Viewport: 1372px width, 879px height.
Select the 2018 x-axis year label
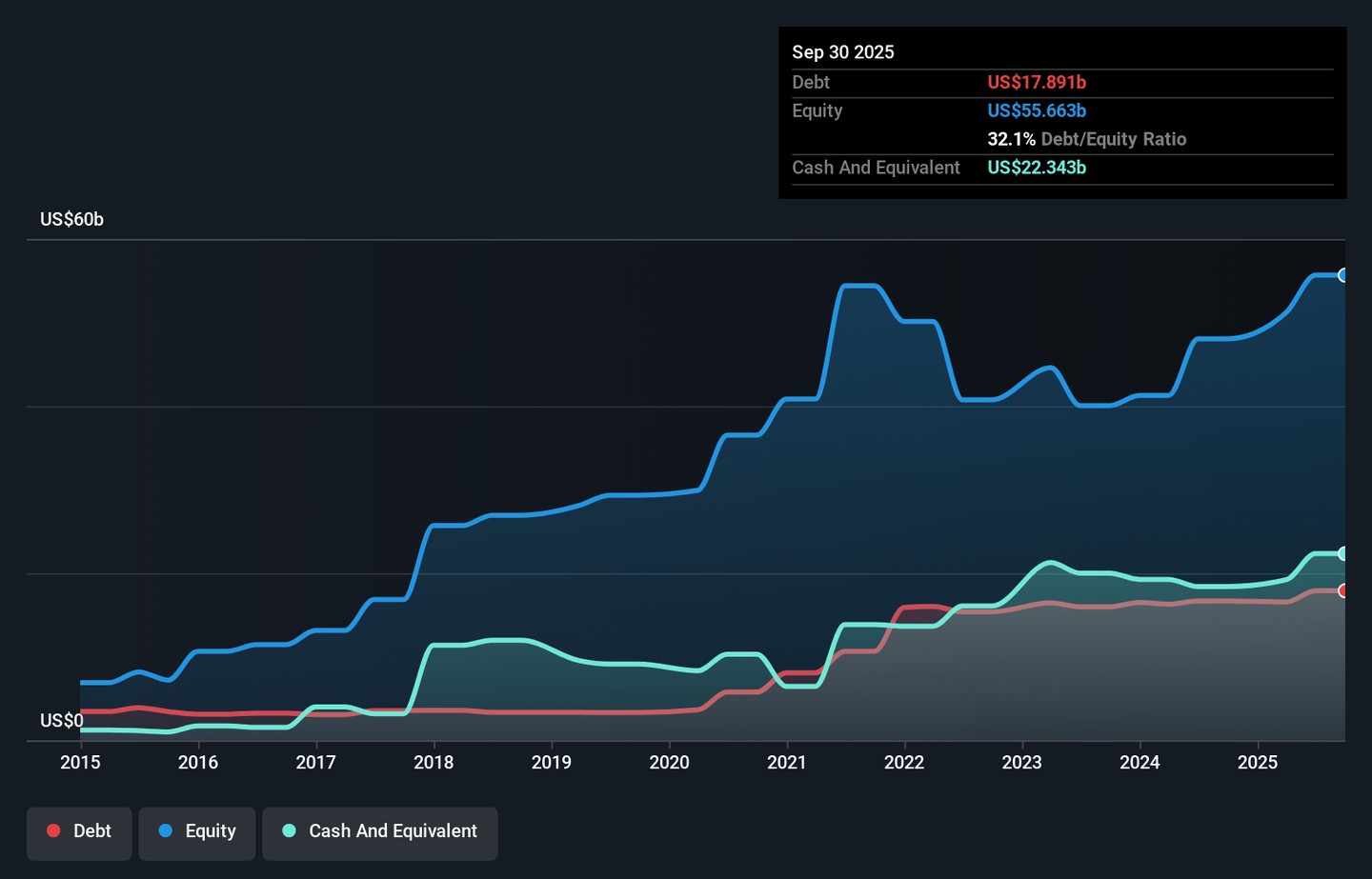pos(434,762)
